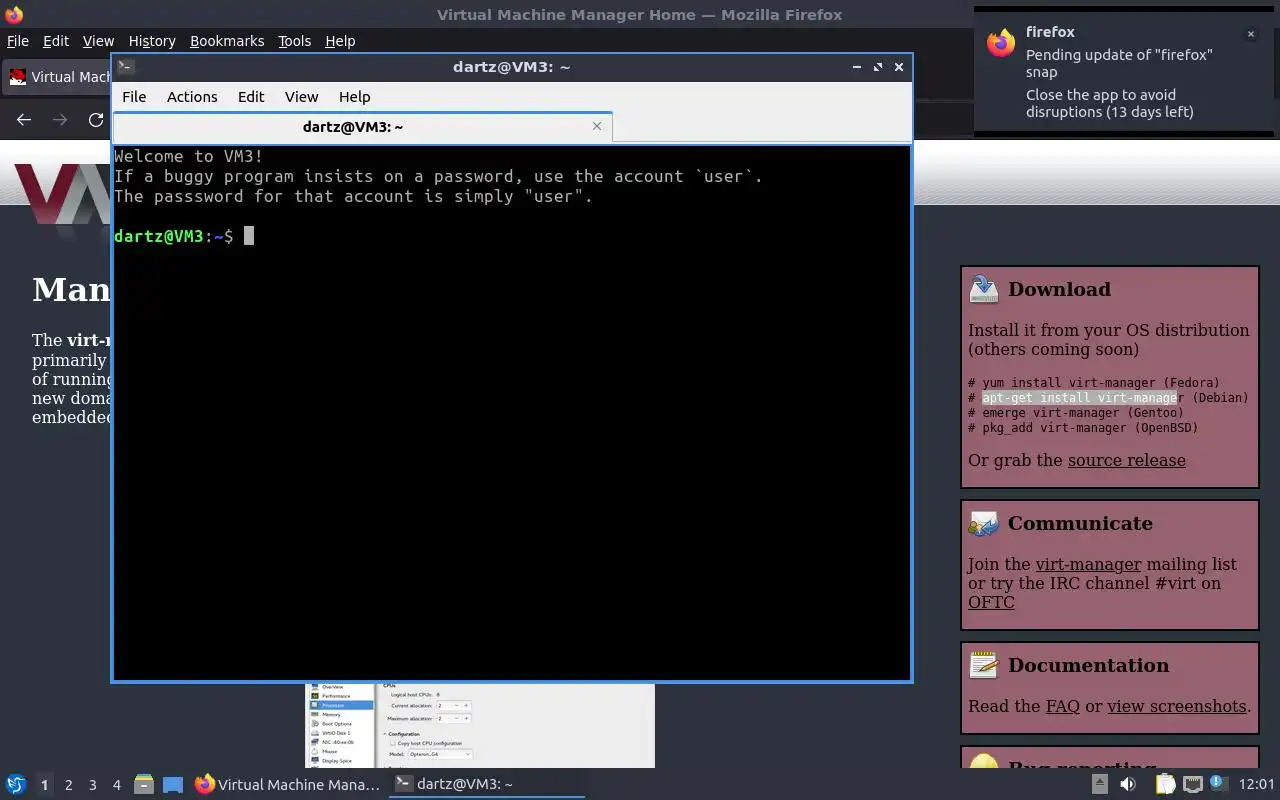Click the Documentation section icon
This screenshot has width=1280, height=800.
tap(984, 665)
